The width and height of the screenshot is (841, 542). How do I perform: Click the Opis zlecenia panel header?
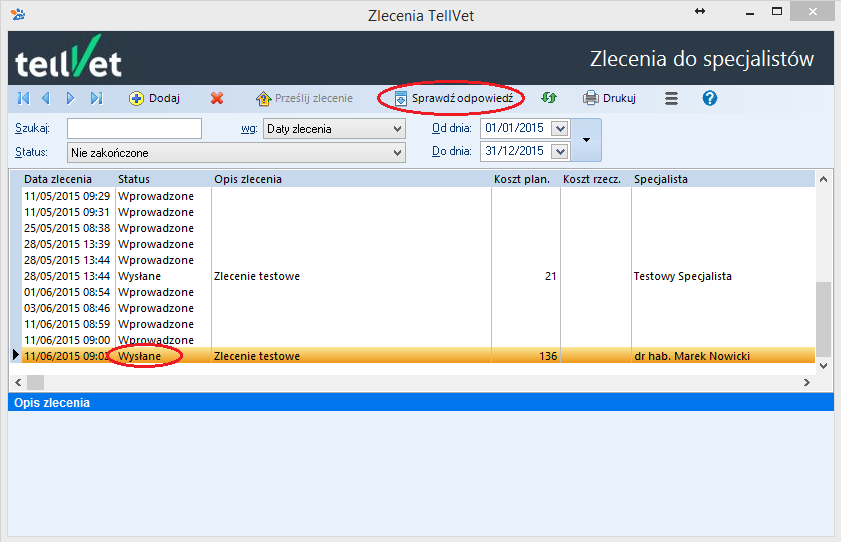421,403
